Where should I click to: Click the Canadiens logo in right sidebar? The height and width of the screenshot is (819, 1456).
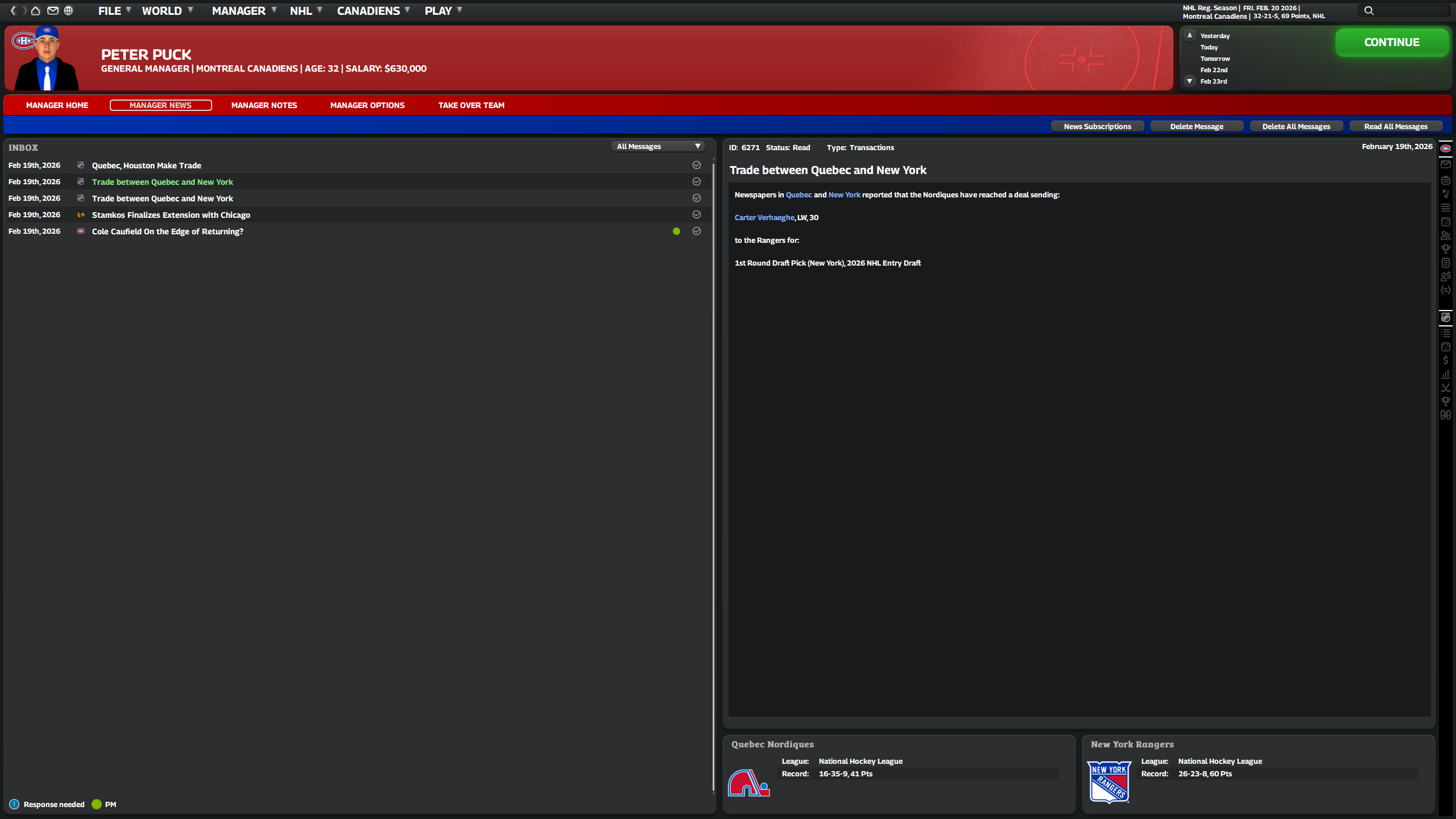[1445, 148]
